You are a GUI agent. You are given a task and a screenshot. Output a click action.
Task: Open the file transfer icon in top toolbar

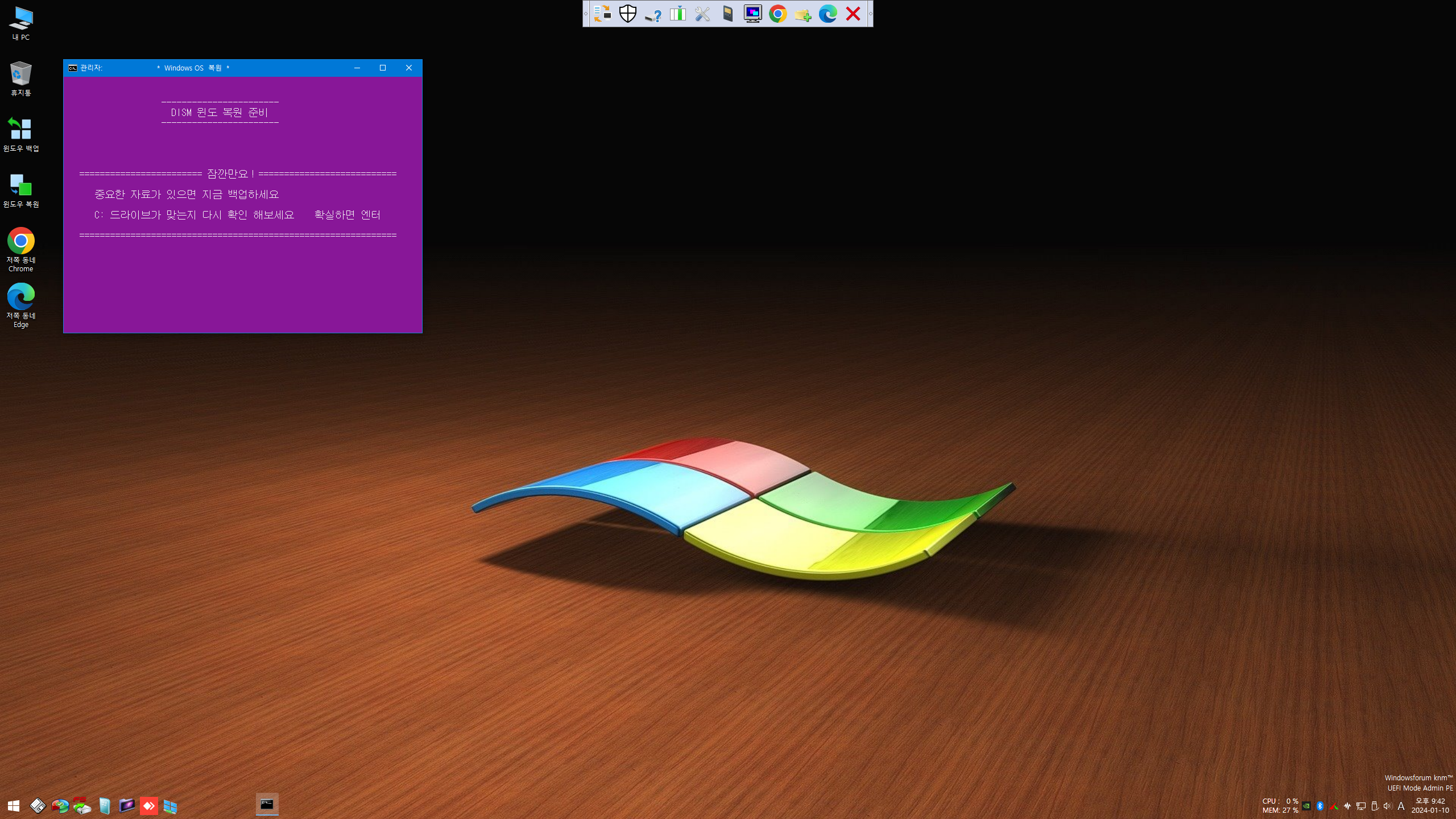602,14
